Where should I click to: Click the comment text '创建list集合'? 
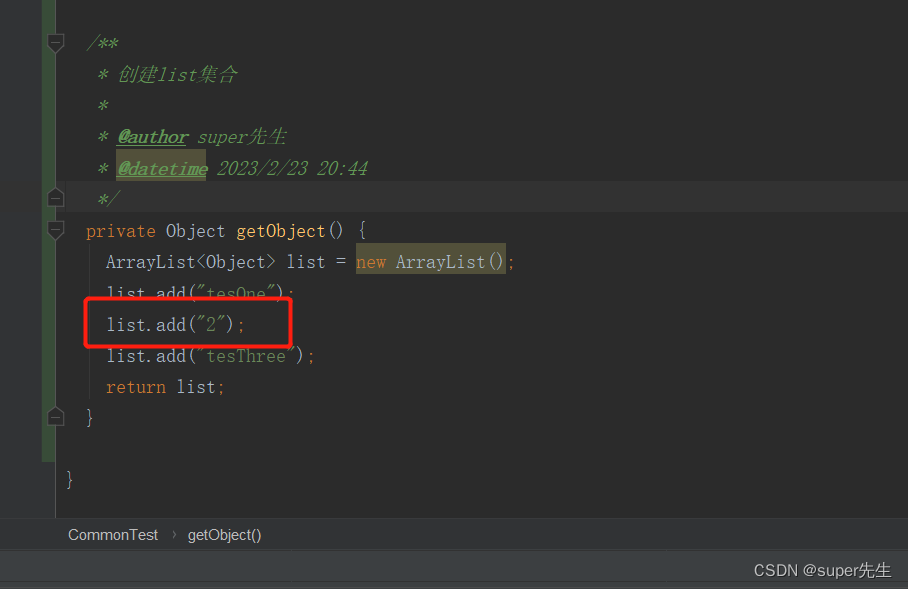177,75
